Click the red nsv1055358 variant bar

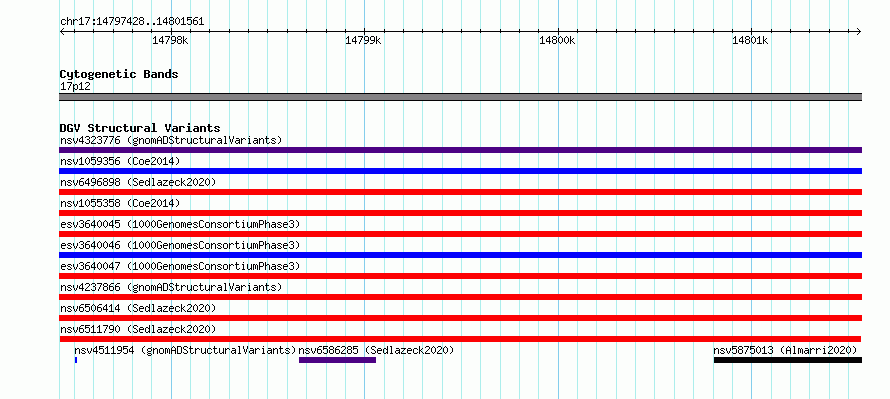(x=460, y=213)
